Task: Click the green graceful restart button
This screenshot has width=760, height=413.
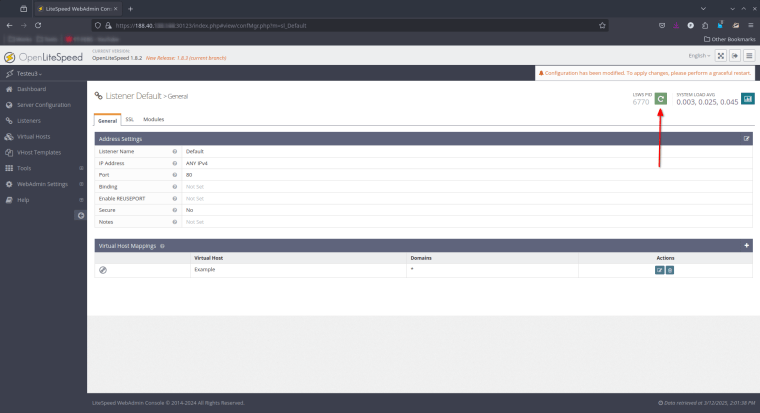Action: [661, 99]
